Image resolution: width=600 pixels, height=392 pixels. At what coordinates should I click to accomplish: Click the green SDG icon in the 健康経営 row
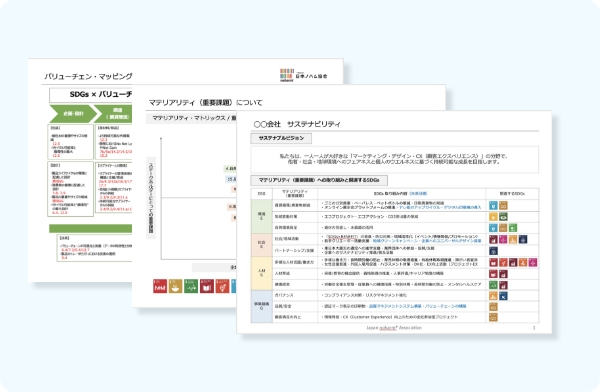(493, 285)
